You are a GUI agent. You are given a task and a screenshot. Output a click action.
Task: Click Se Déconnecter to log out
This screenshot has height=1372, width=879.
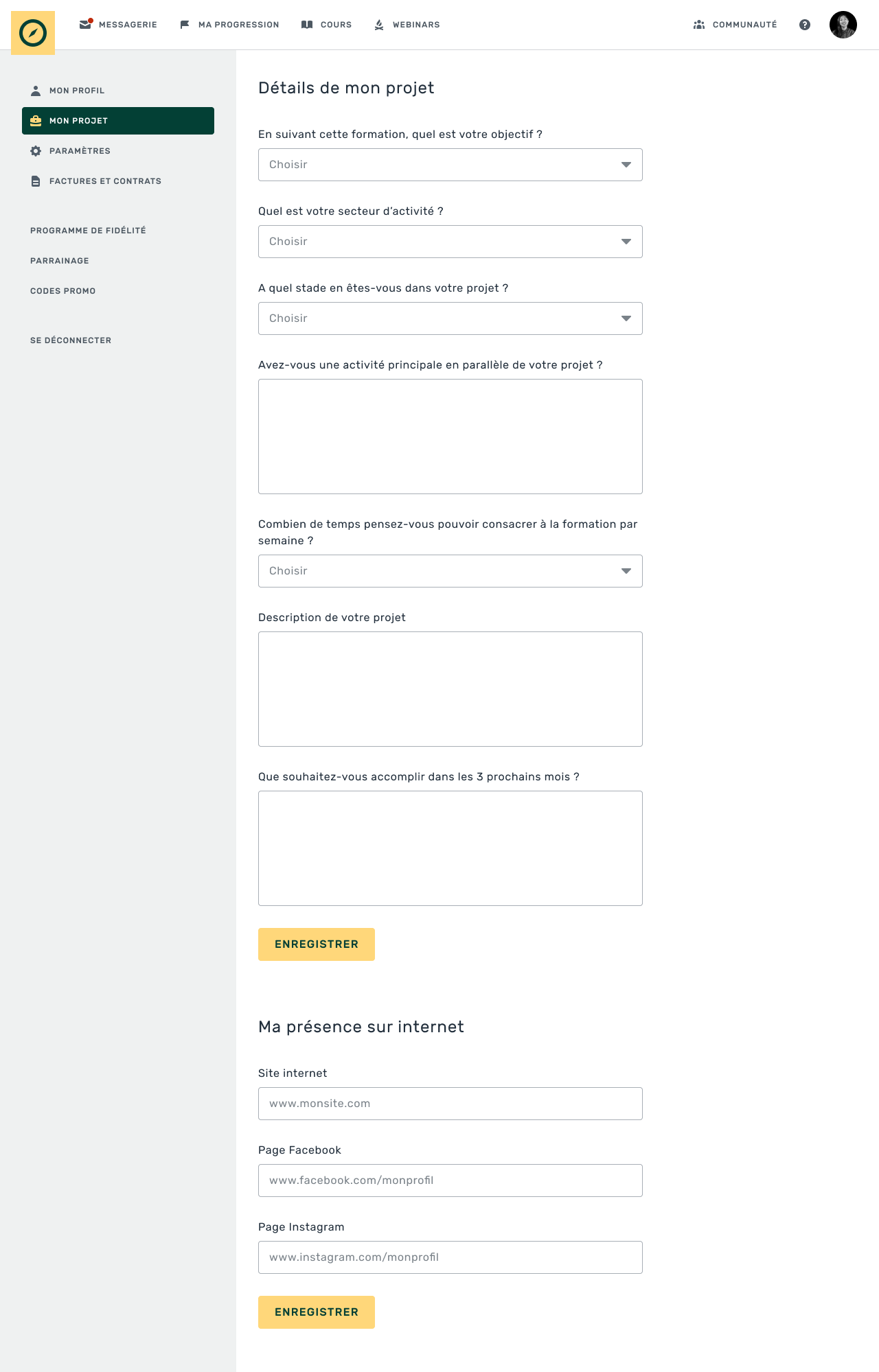click(71, 340)
